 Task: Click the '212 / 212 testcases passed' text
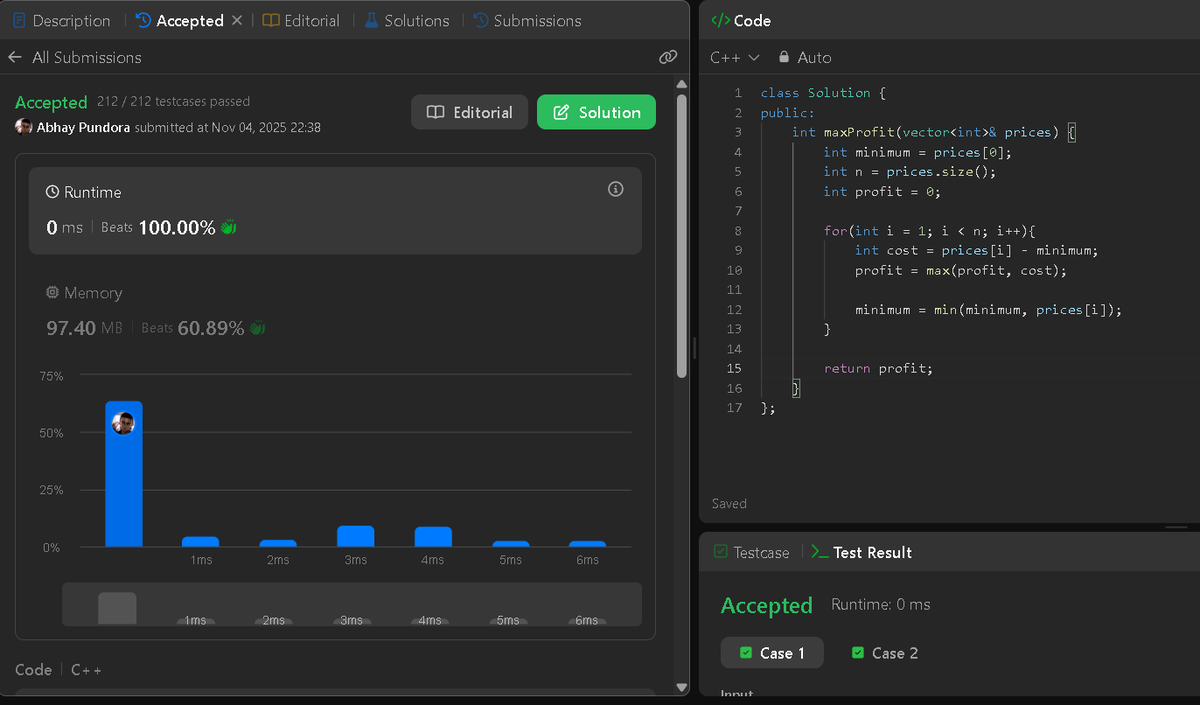173,101
